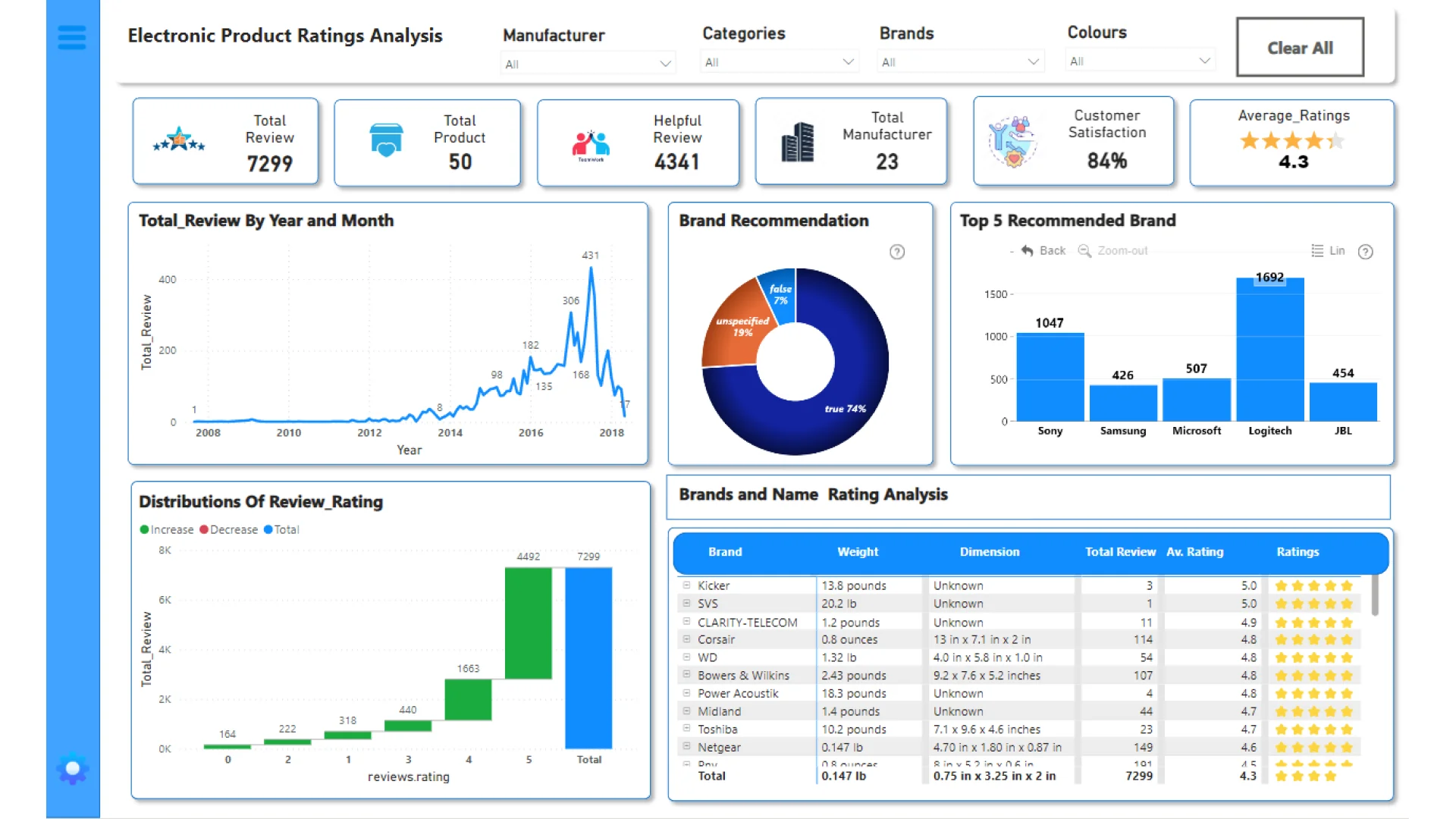Click the Total Manufacturer value 23
The image size is (1456, 819).
point(887,162)
